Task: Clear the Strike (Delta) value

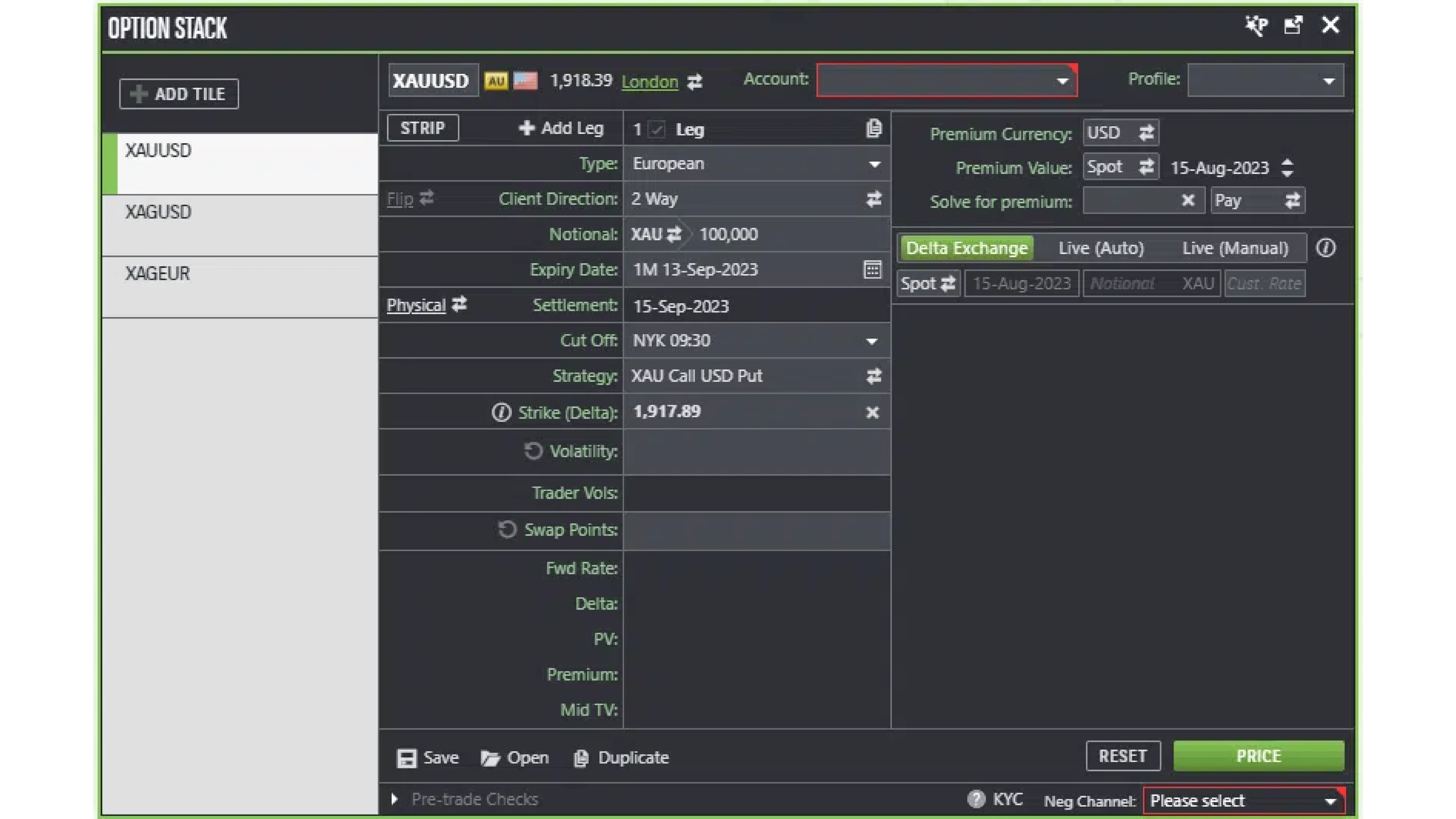Action: tap(872, 413)
